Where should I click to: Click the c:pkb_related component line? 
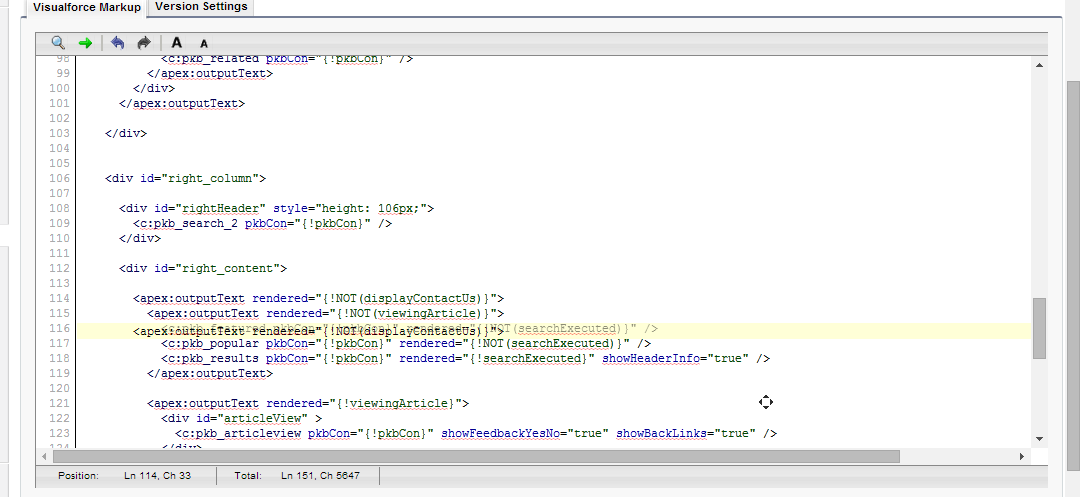287,59
